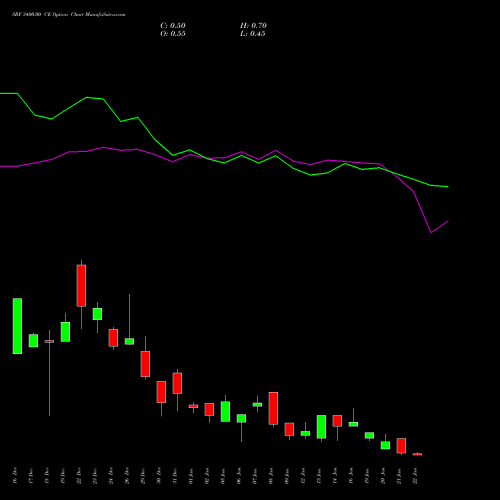Screen dimensions: 500x500
Task: Select the red candlestick for 08 Jan
Action: tap(273, 408)
